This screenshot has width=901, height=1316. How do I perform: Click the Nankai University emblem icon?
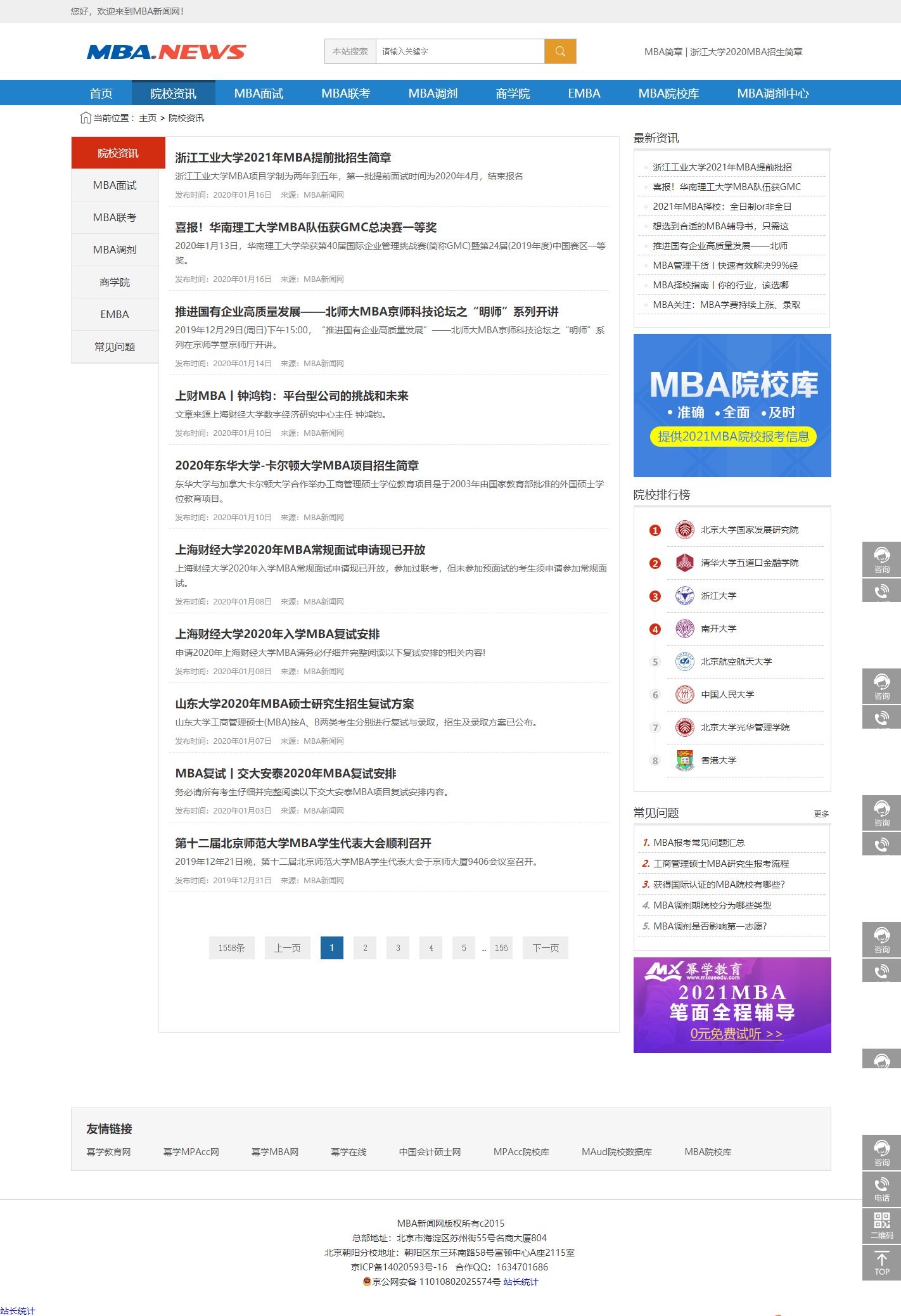click(x=684, y=629)
